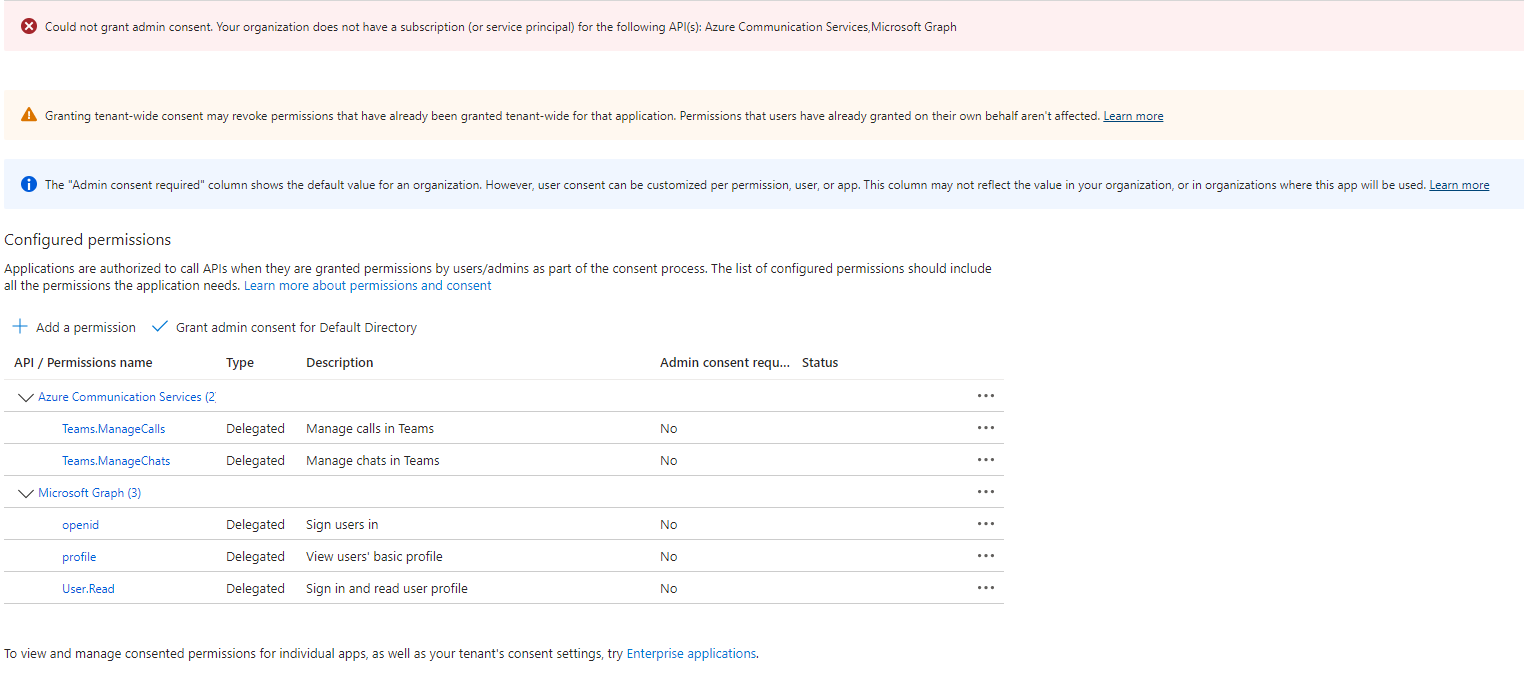Click the plus icon for Add a permission
This screenshot has height=693, width=1524.
[x=20, y=327]
